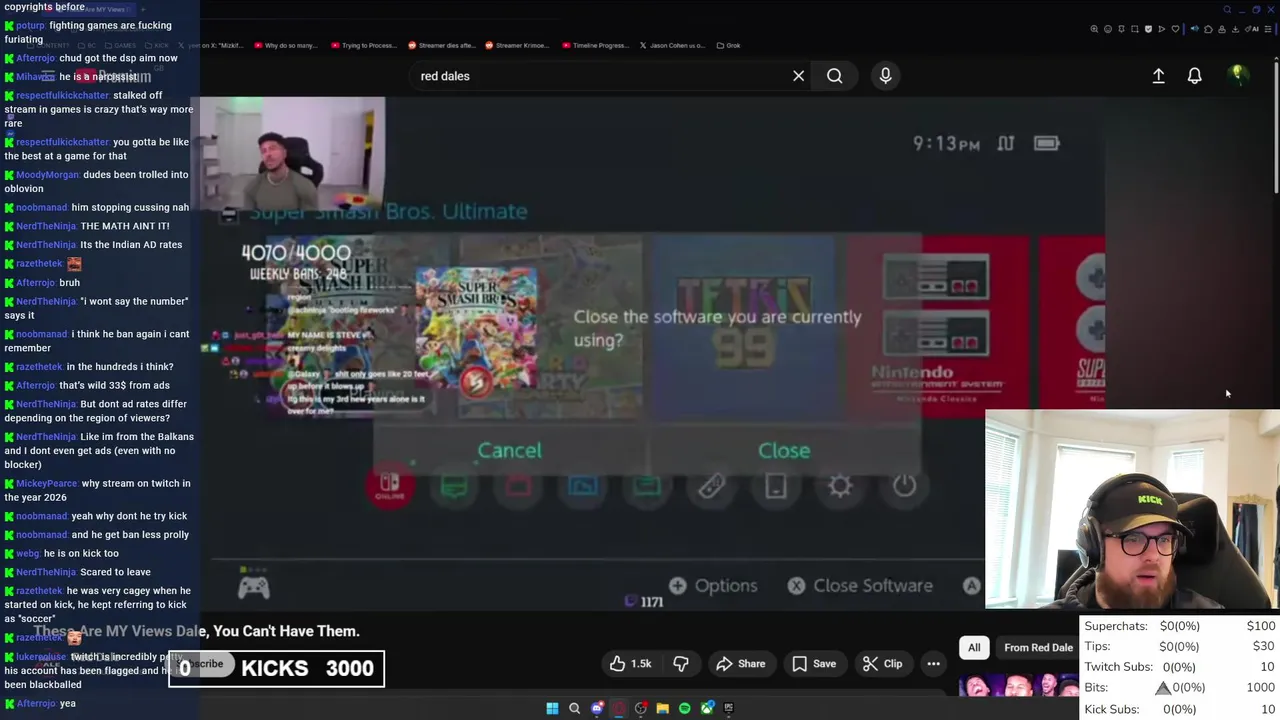Save the video to a playlist
1280x720 pixels.
813,664
